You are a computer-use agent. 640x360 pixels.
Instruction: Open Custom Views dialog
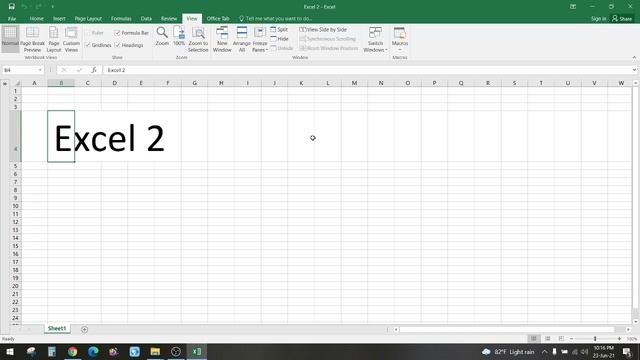[71, 39]
